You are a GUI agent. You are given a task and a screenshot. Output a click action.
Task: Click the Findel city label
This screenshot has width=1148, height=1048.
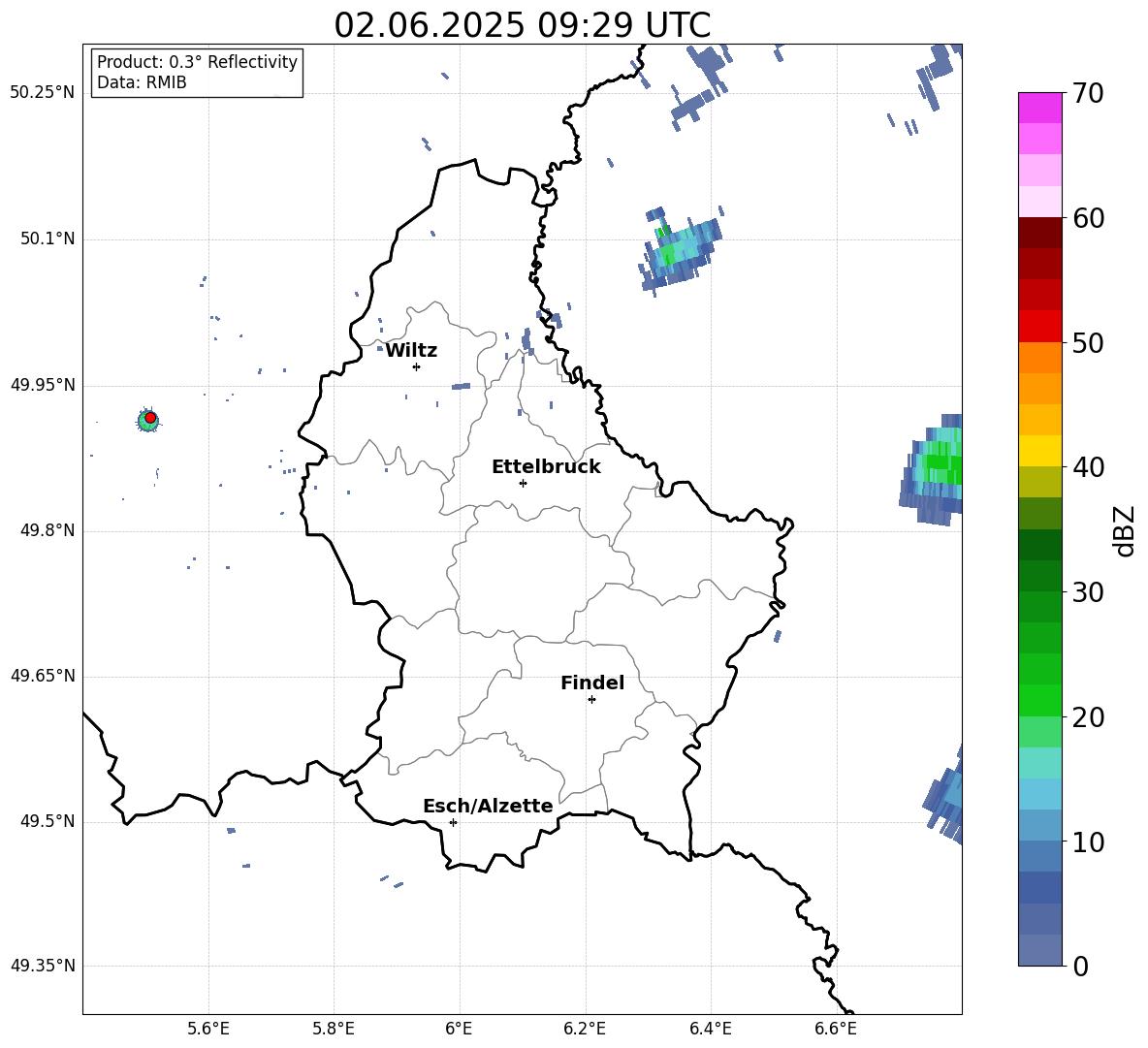[592, 683]
